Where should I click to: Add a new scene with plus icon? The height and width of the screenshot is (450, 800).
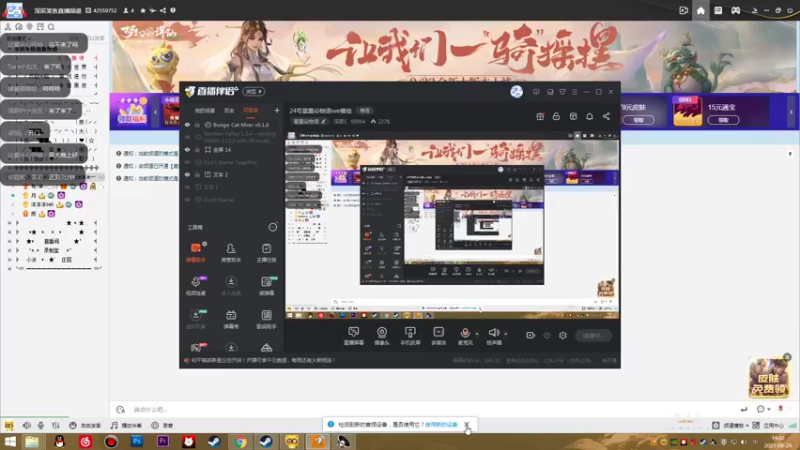[x=277, y=110]
